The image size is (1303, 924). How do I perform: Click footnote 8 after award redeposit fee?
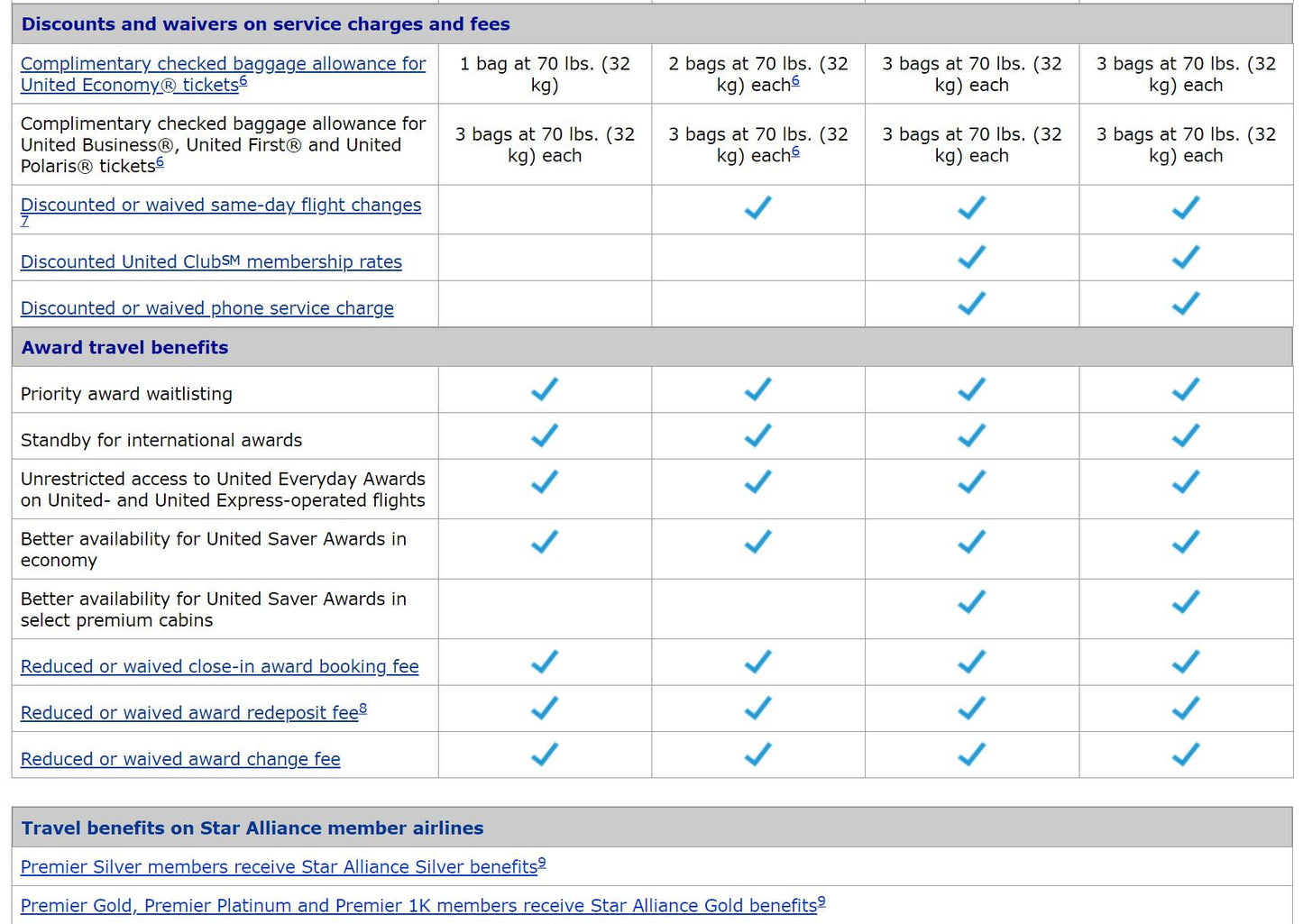363,709
